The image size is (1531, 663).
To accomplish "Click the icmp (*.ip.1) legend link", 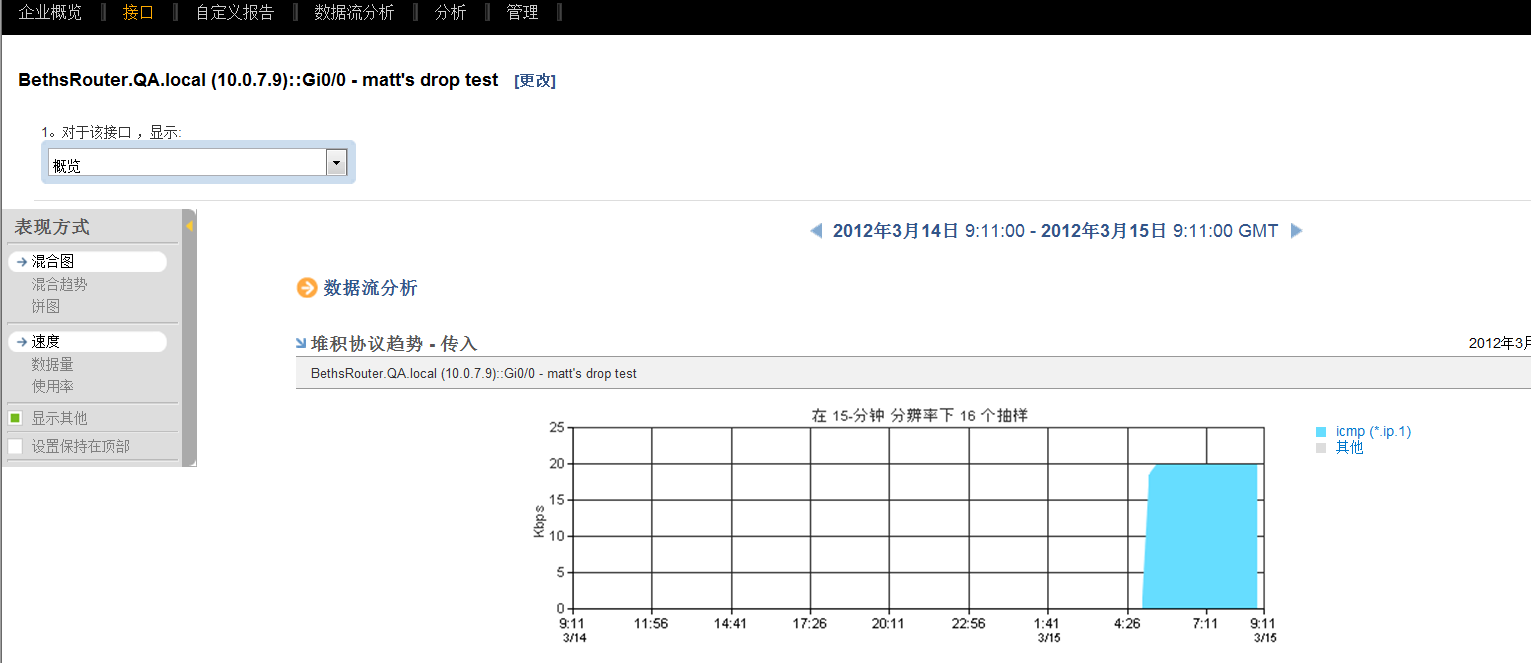I will [1373, 432].
